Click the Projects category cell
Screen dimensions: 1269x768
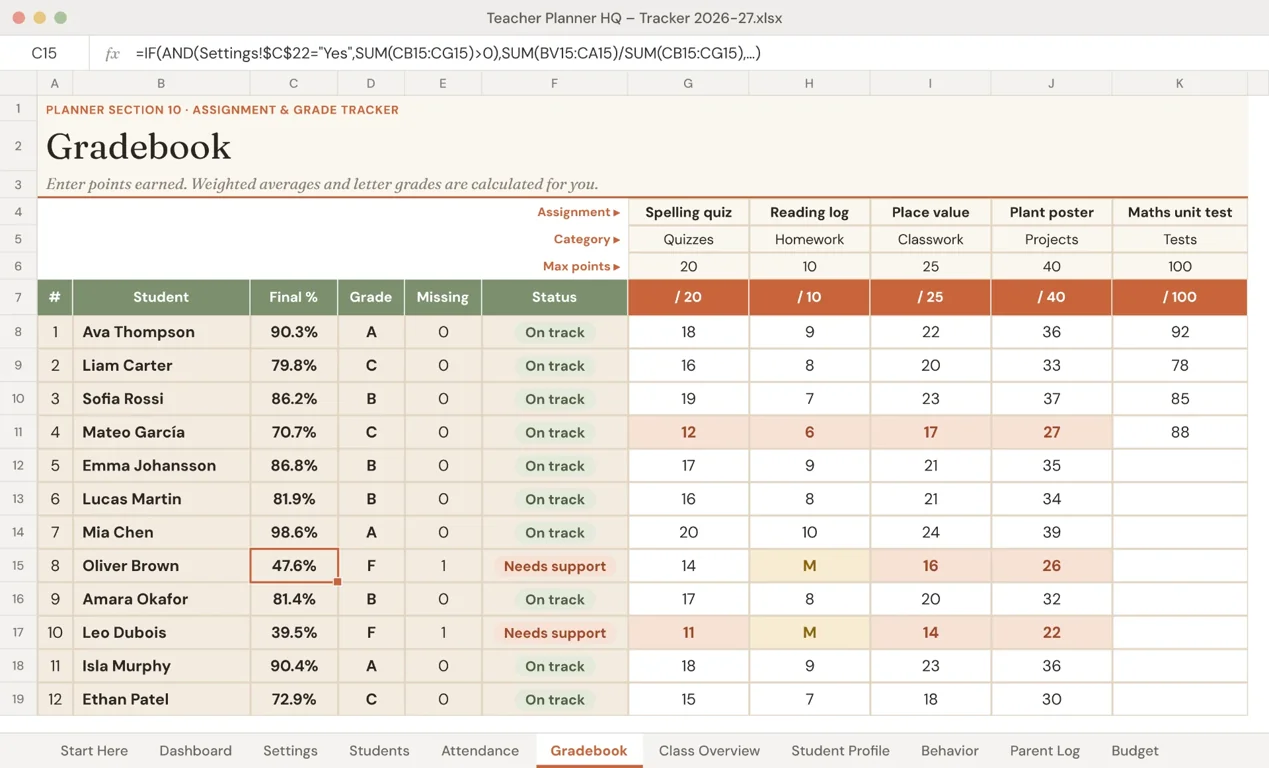coord(1051,239)
